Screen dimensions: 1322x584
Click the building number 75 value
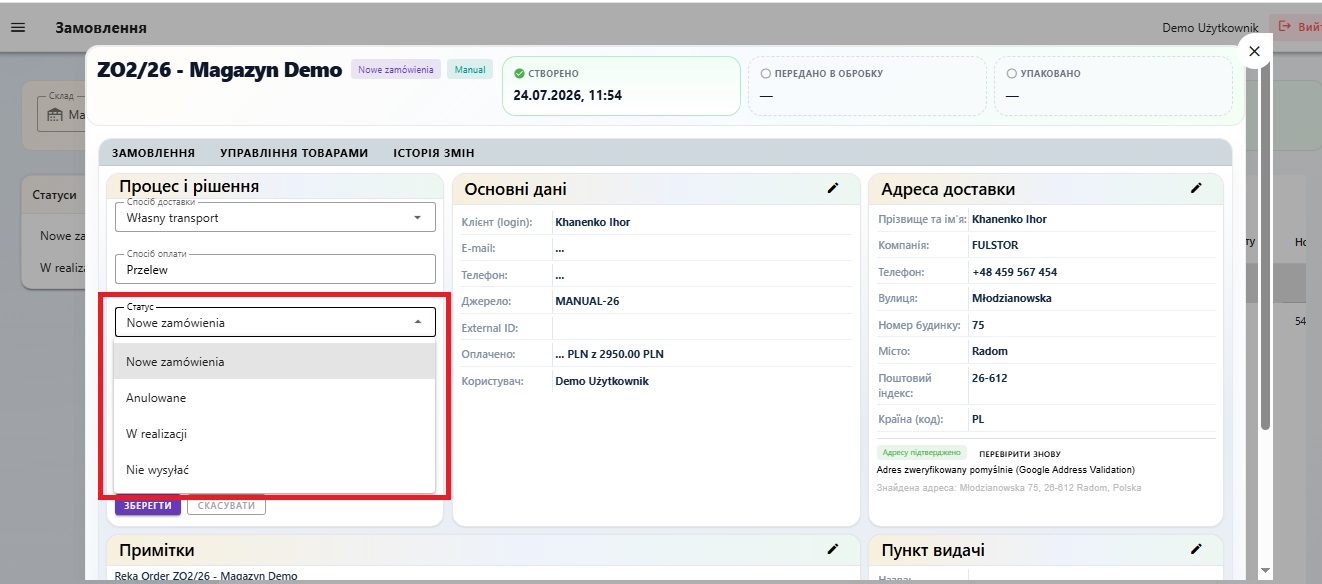(978, 325)
